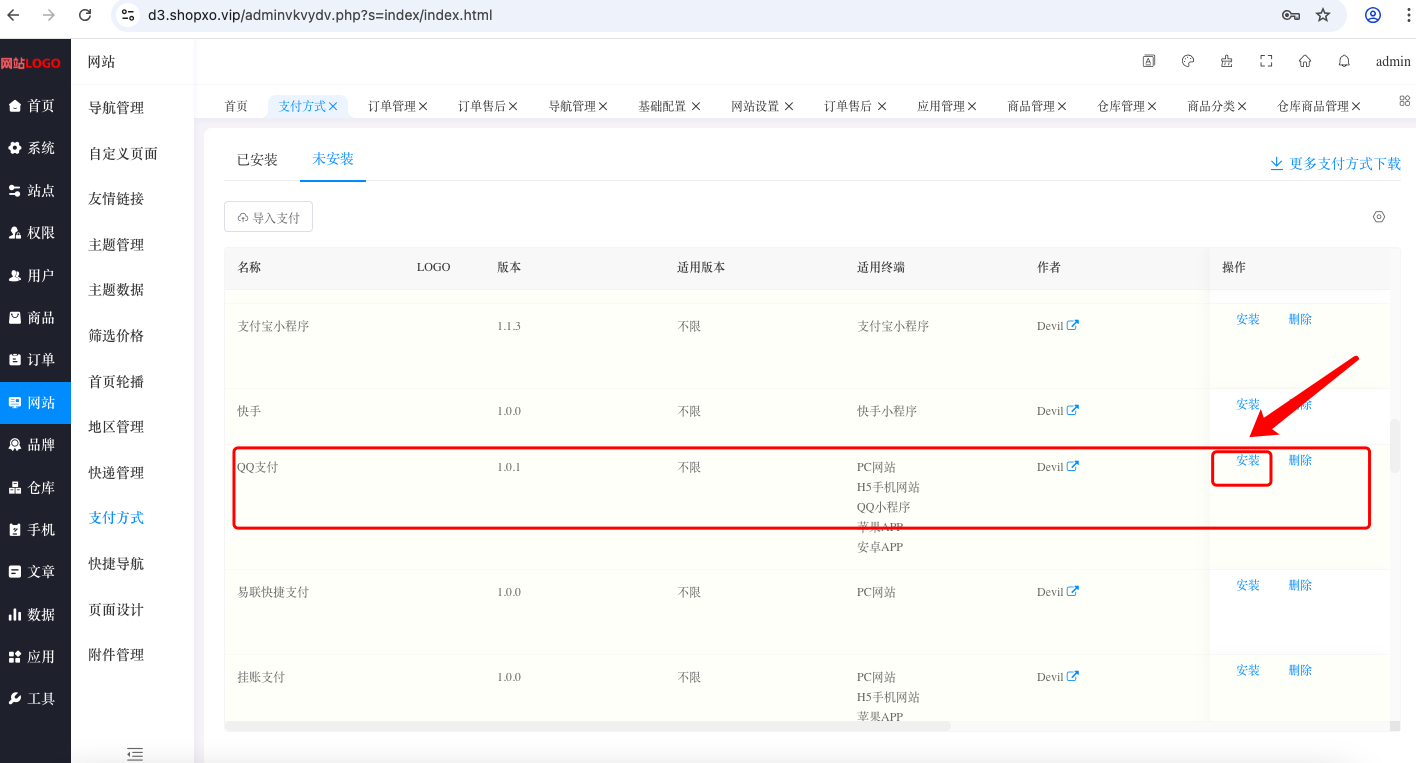1416x763 pixels.
Task: Open the browser password key icon
Action: click(1291, 15)
